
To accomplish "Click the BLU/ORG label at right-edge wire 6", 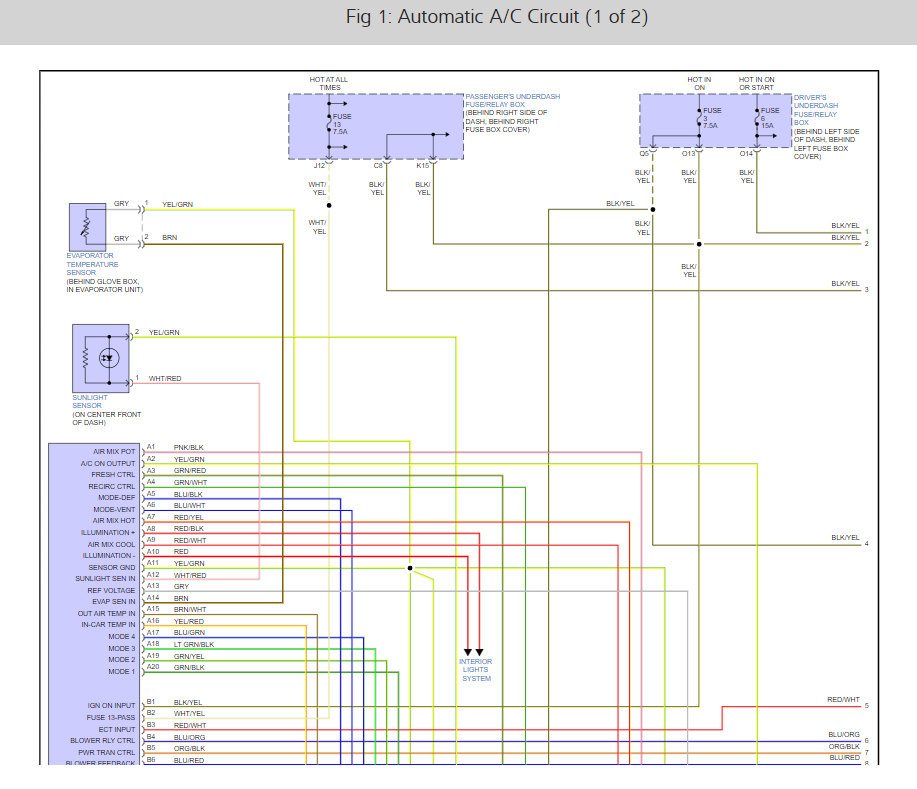I will (844, 734).
